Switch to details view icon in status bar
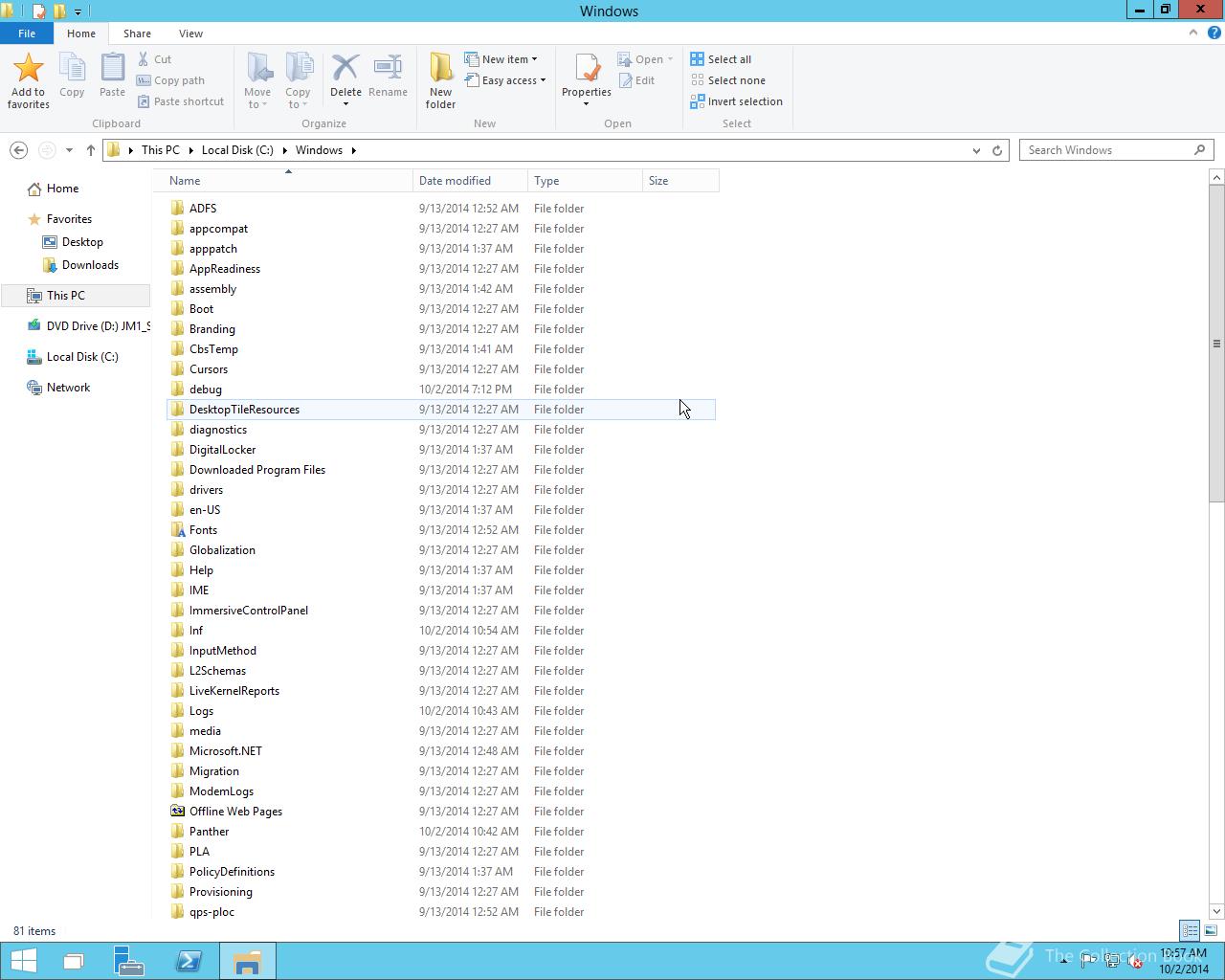This screenshot has height=980, width=1225. 1190,930
